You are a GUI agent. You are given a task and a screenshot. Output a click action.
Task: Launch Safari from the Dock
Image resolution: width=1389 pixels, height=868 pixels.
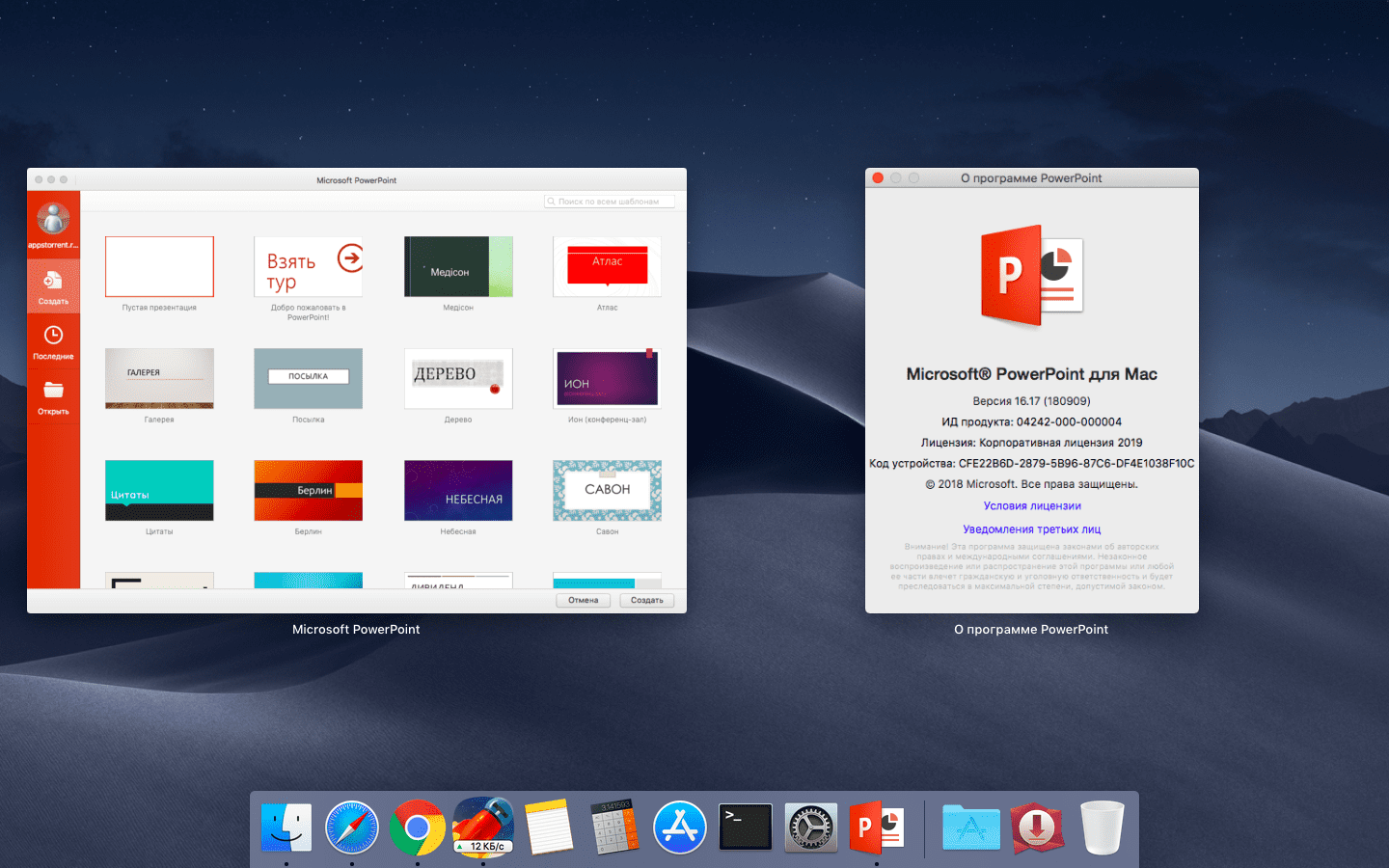tap(352, 827)
